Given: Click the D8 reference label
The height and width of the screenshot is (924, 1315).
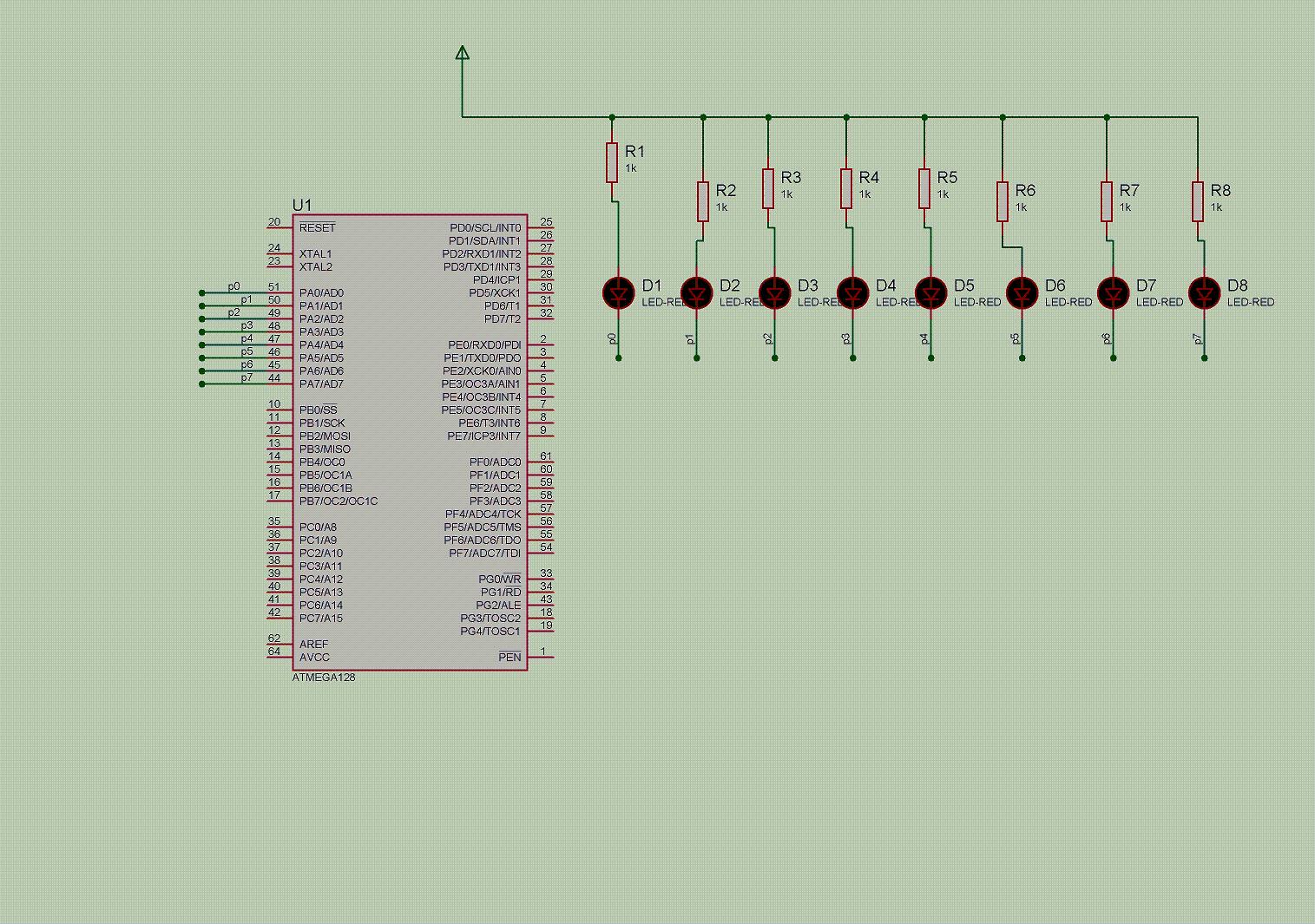Looking at the screenshot, I should coord(1238,285).
